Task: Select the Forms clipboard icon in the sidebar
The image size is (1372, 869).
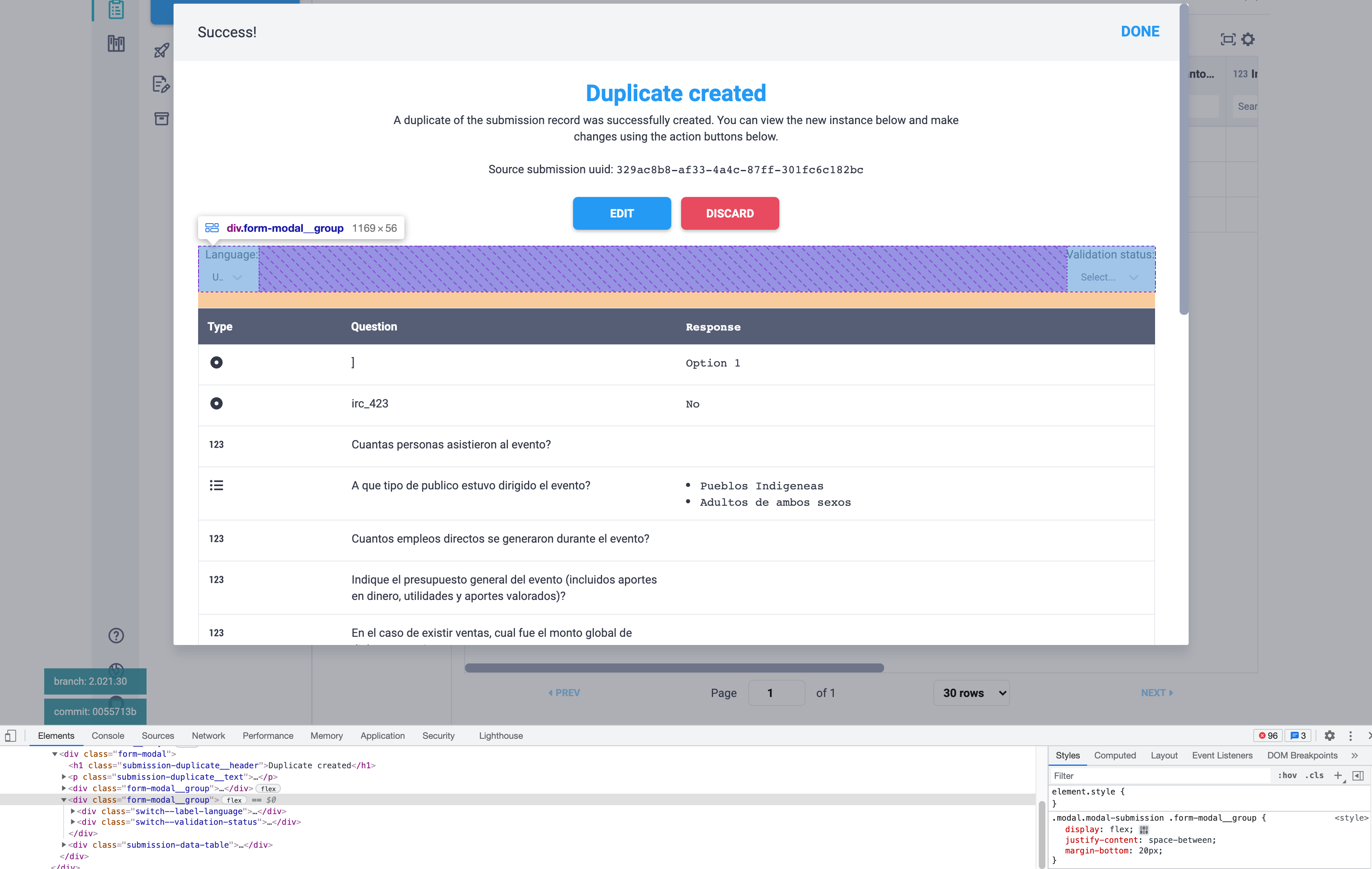Action: pos(116,10)
